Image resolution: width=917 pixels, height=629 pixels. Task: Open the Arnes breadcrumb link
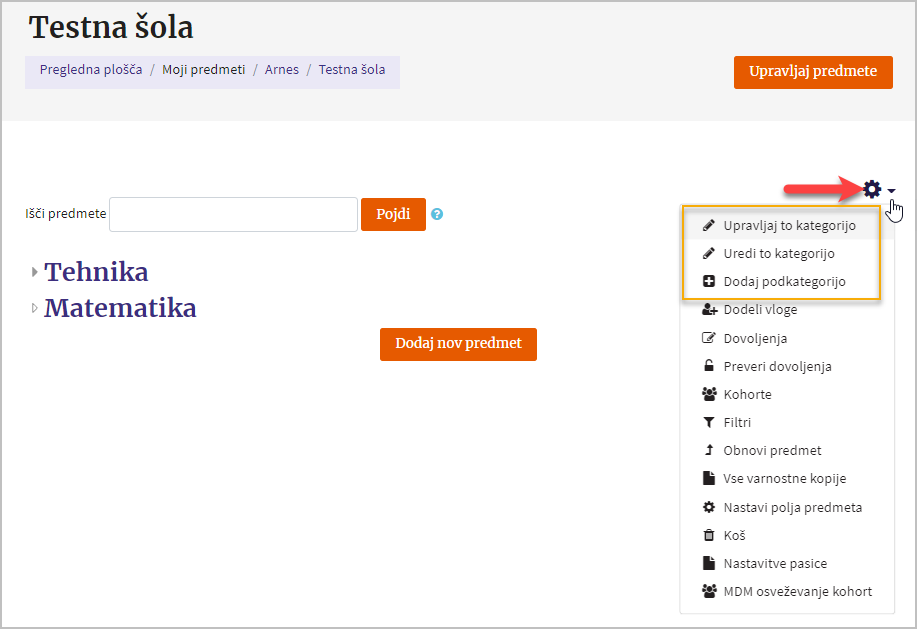(x=282, y=70)
